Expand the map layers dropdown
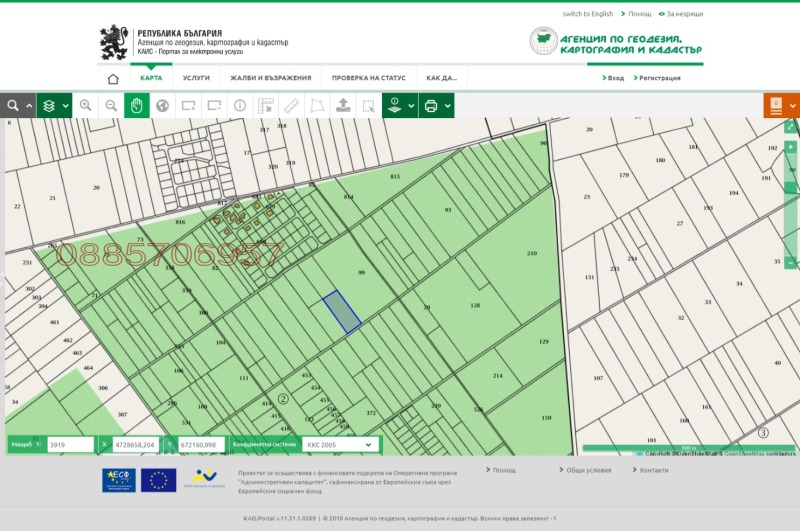The width and height of the screenshot is (800, 531). pyautogui.click(x=54, y=105)
